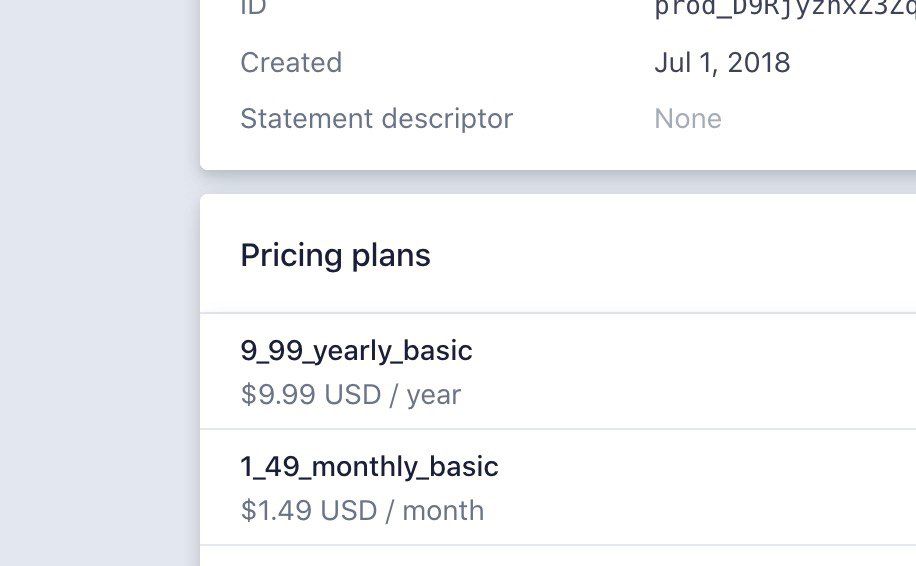Screen dimensions: 916x566
Task: Click the Pricing plans heading
Action: [335, 256]
